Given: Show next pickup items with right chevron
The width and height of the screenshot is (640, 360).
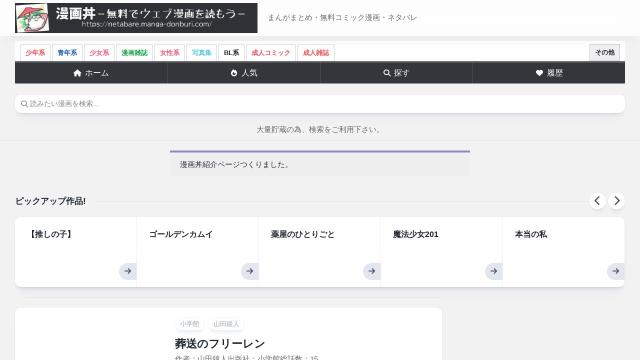Looking at the screenshot, I should click(616, 201).
